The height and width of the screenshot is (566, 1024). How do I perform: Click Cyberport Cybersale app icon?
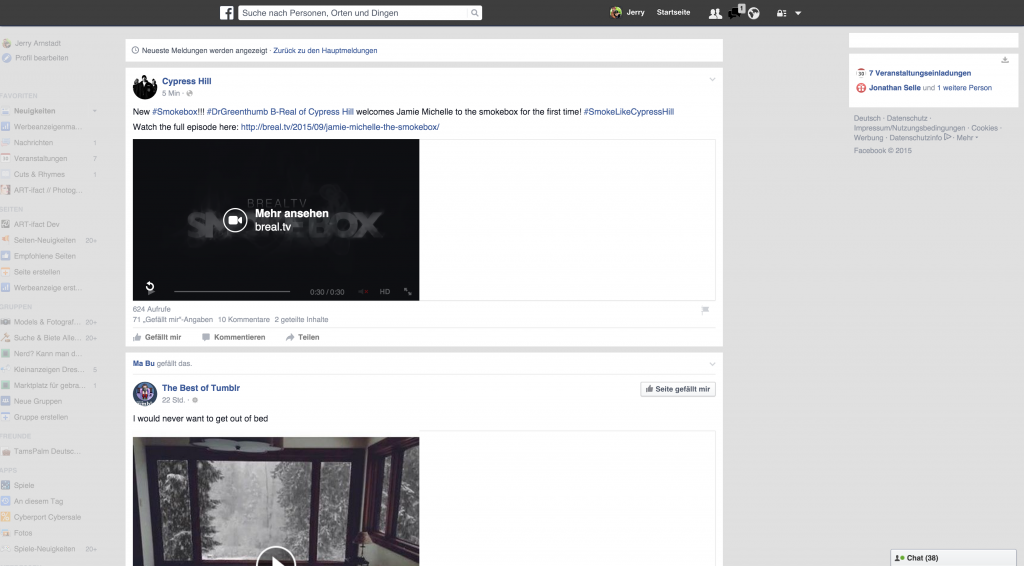(x=5, y=517)
